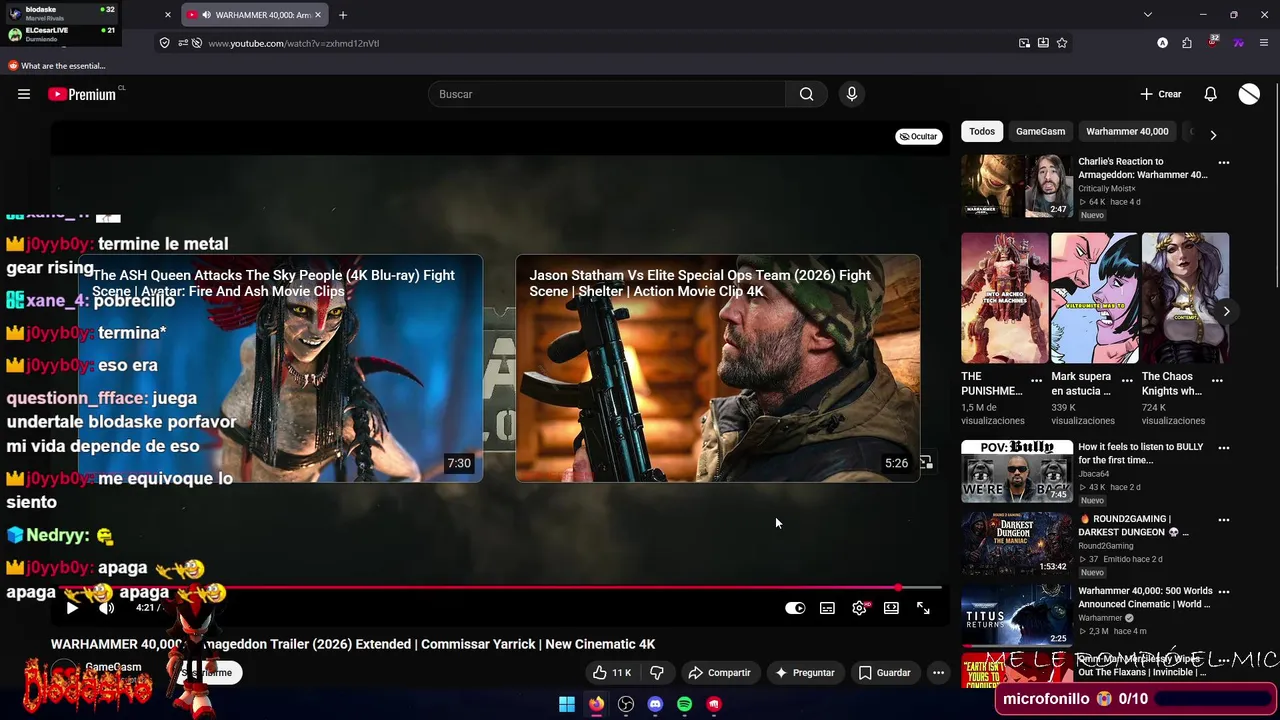Show more filter chips with the right arrow
The image size is (1280, 720).
[x=1213, y=134]
